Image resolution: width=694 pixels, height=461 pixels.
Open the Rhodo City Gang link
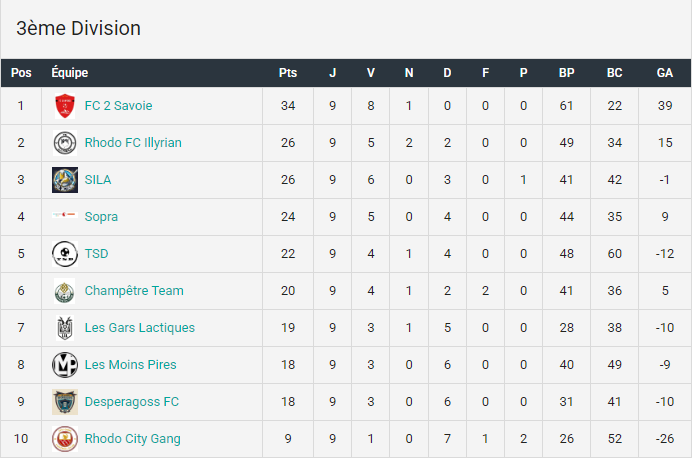pyautogui.click(x=132, y=439)
